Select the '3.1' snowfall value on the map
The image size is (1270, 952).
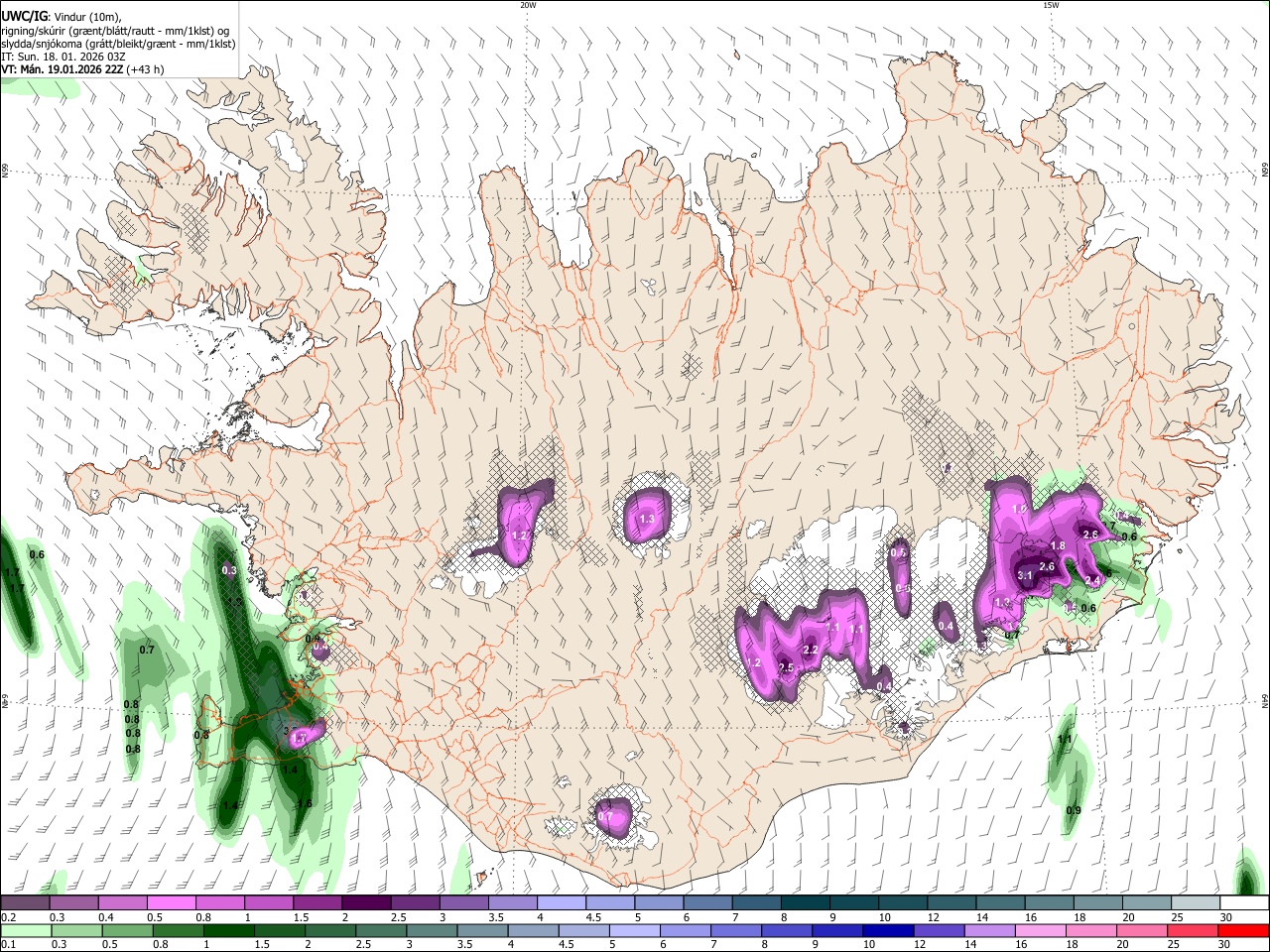[x=1026, y=575]
